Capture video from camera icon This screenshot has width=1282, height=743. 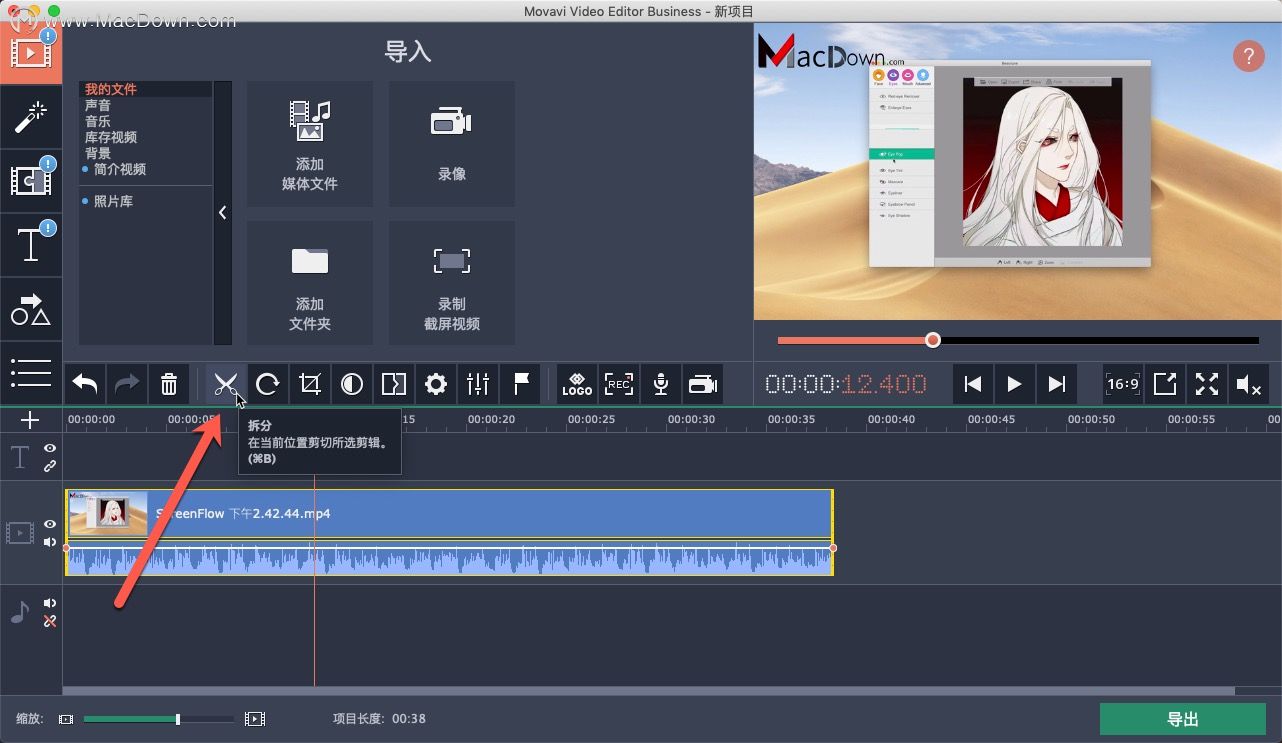pyautogui.click(x=703, y=384)
